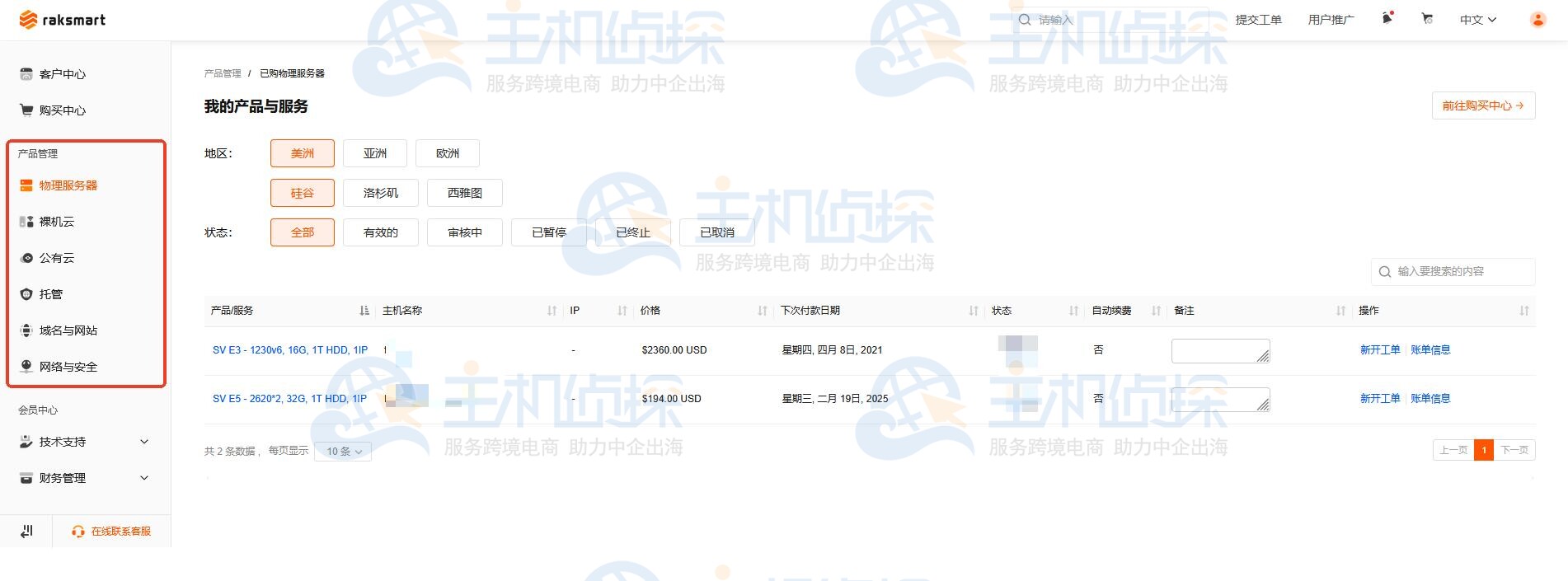Click the remark box for SV E3 row
The width and height of the screenshot is (1568, 581).
[1220, 351]
